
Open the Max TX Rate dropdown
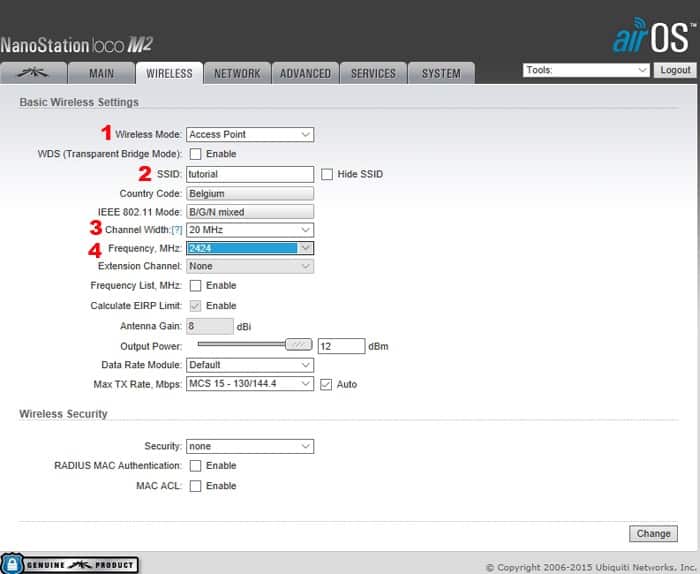click(250, 384)
